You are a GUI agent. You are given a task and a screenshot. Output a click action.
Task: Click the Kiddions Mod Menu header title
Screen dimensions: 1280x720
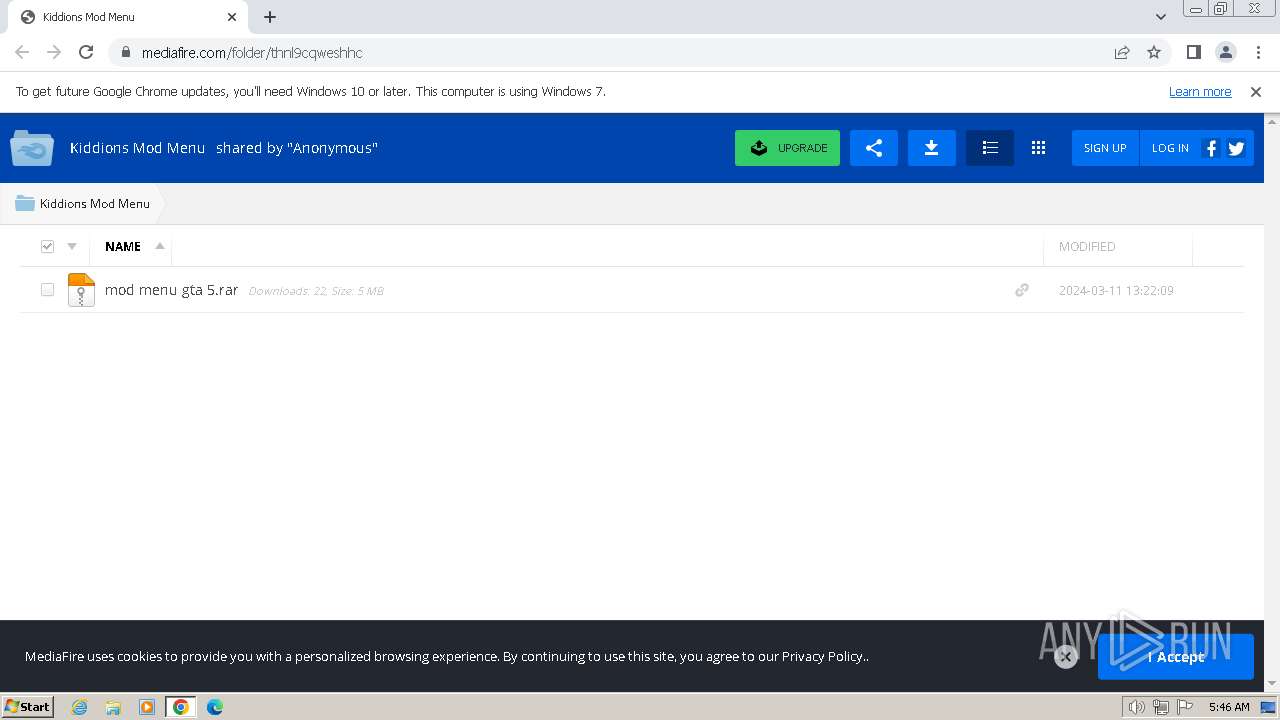tap(137, 148)
